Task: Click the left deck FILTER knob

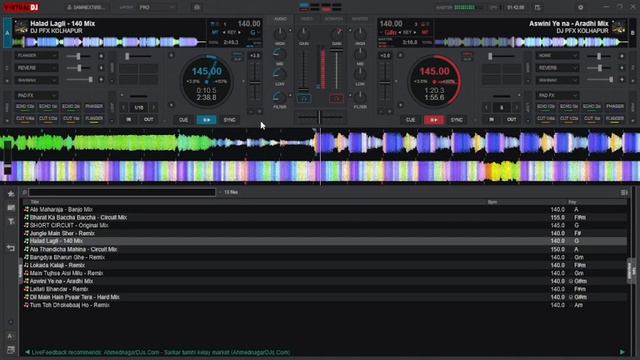Action: [280, 97]
